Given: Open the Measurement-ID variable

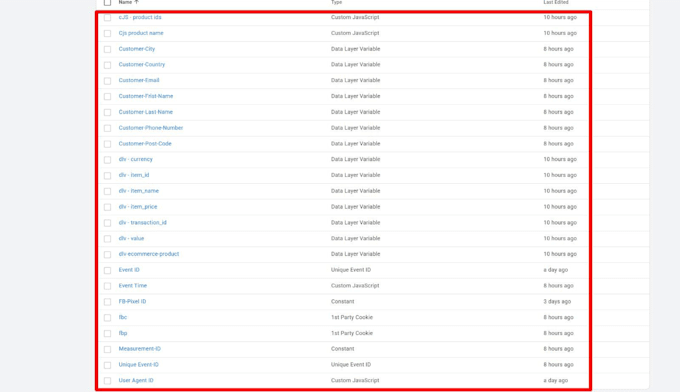Looking at the screenshot, I should click(x=140, y=349).
